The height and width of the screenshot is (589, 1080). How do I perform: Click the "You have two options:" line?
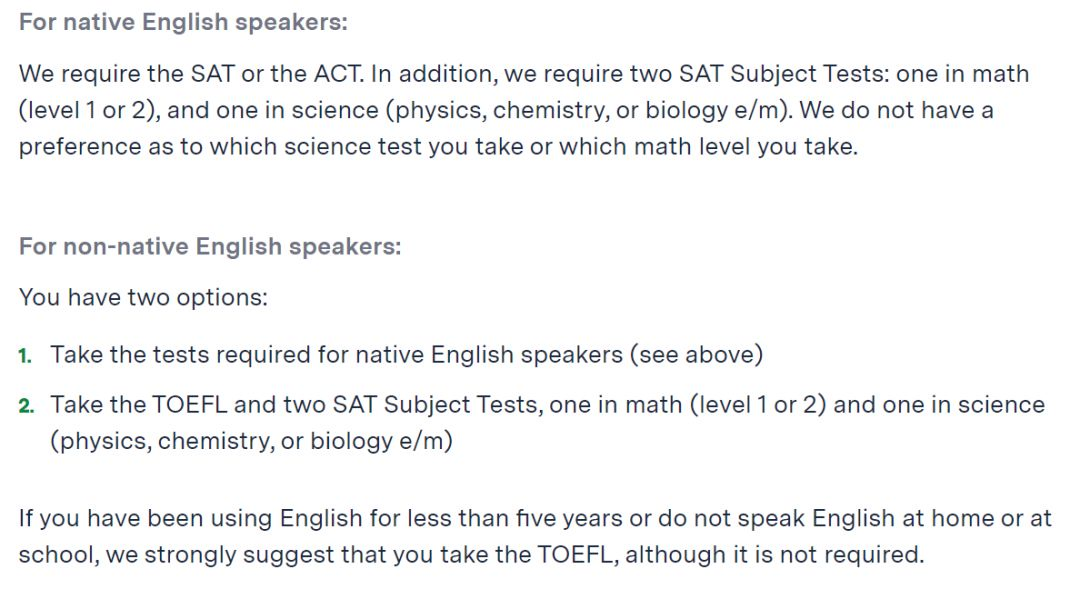tap(143, 298)
